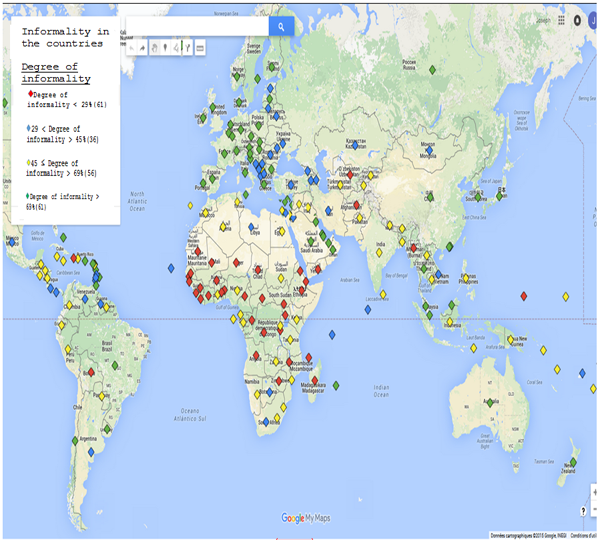Click the red marker on Mali
600x540 pixels.
212,263
